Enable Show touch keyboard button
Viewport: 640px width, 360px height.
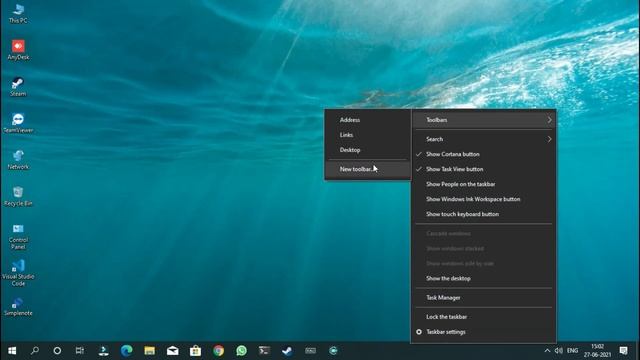(483, 214)
